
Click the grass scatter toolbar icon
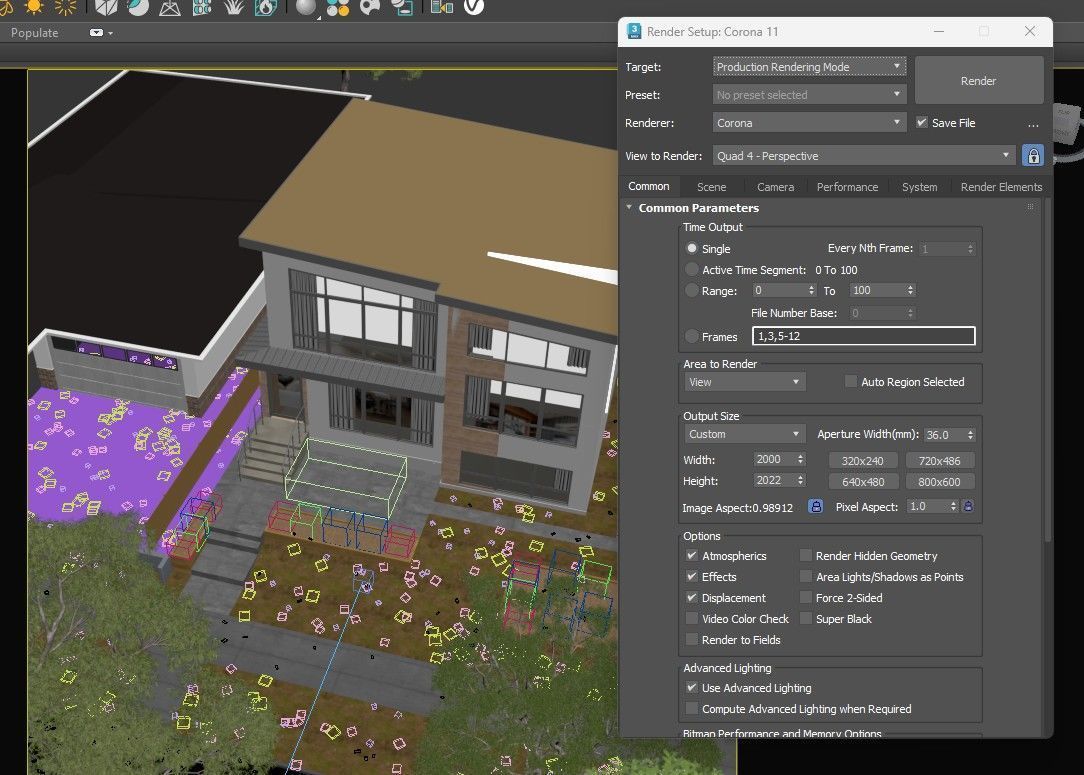(x=234, y=7)
